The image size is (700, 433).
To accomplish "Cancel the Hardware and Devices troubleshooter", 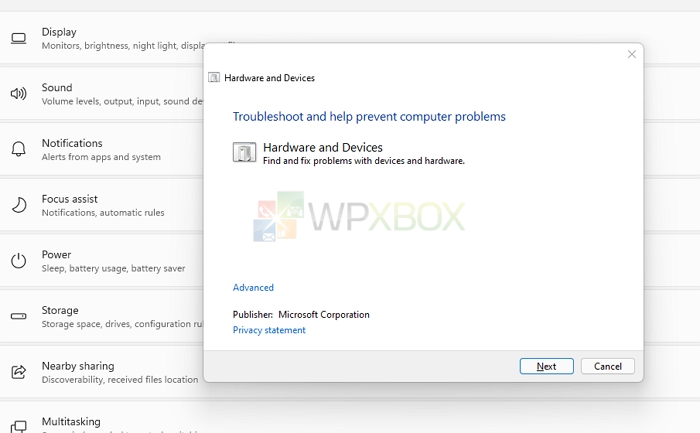I will pyautogui.click(x=608, y=366).
